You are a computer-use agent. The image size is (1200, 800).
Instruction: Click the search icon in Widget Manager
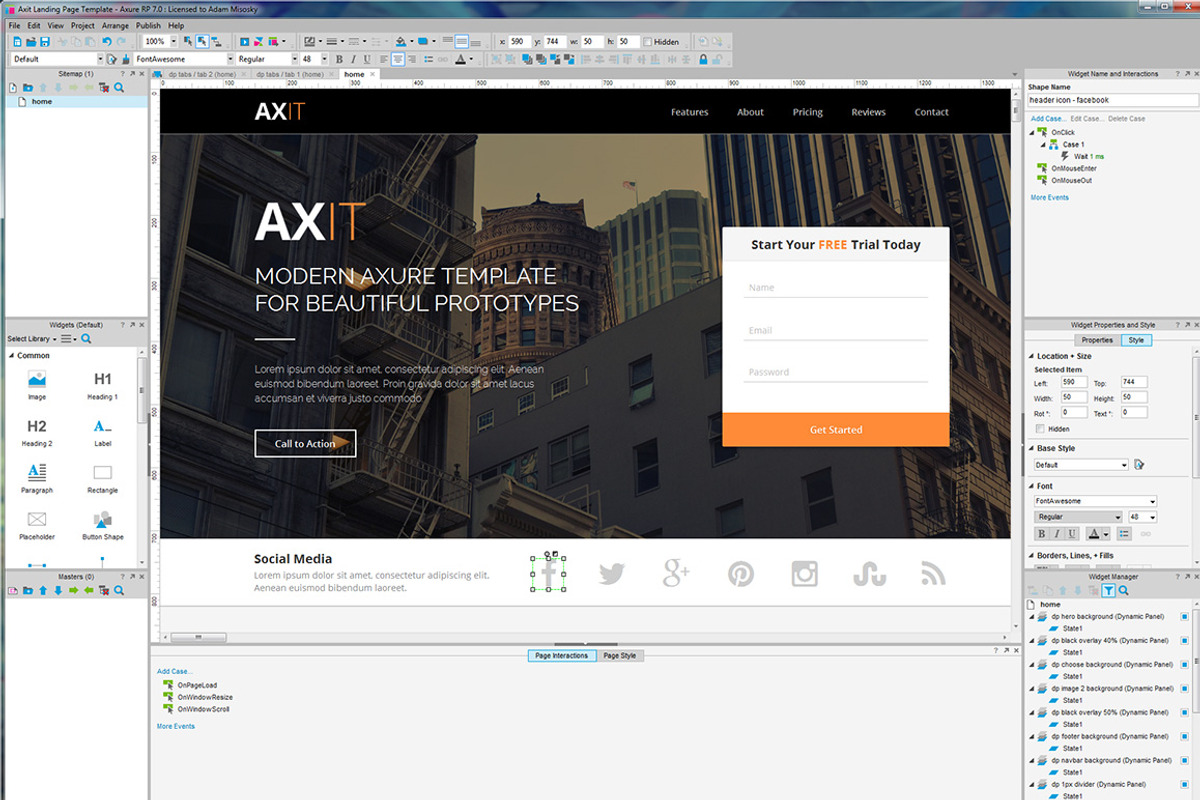(x=1123, y=591)
